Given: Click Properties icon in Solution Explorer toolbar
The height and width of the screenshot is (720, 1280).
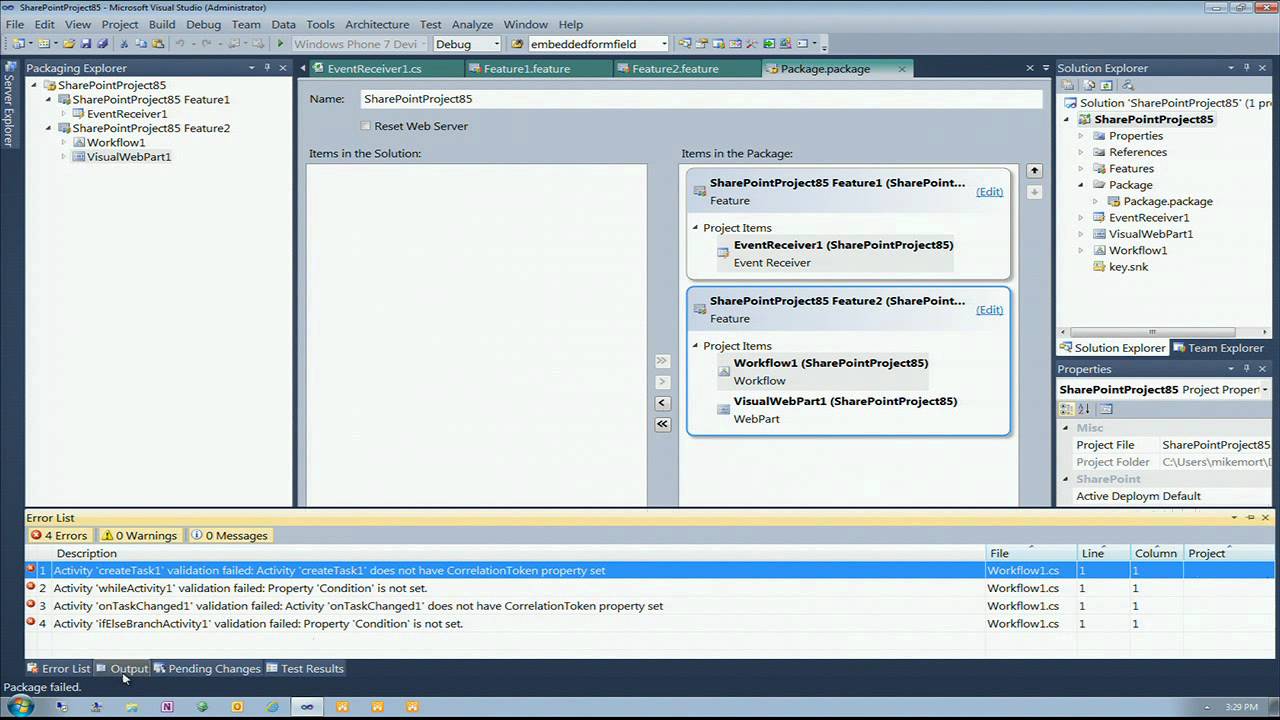Looking at the screenshot, I should click(x=1068, y=85).
